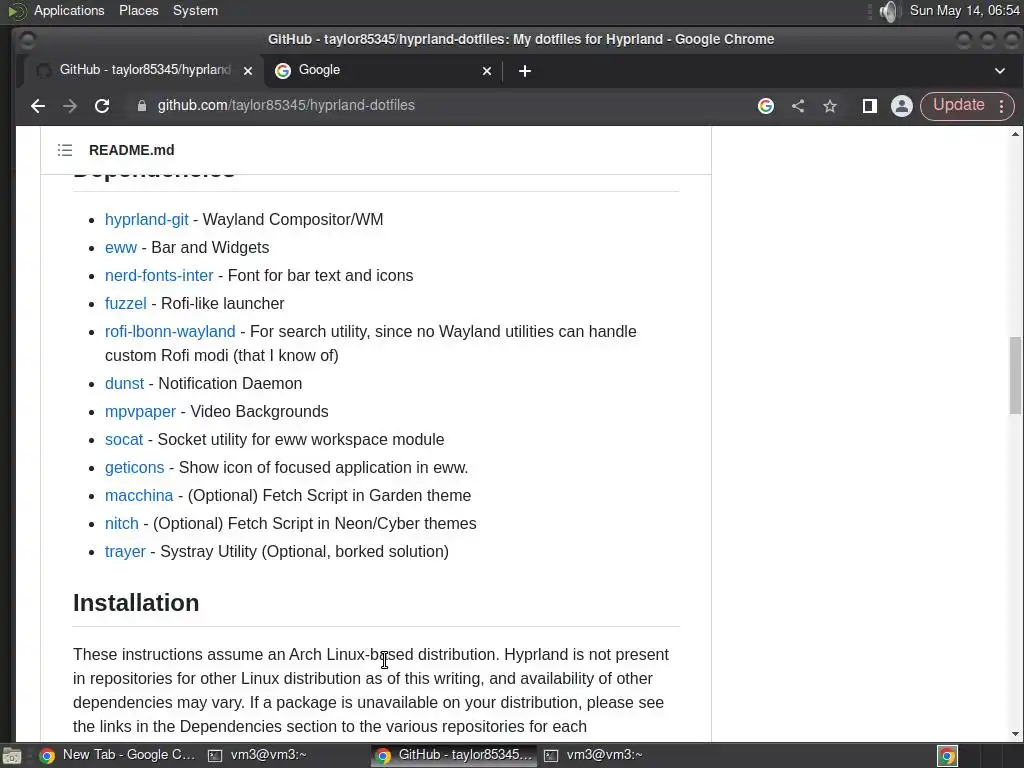Click the forward navigation arrow
Screen dimensions: 1024x768
tap(70, 106)
